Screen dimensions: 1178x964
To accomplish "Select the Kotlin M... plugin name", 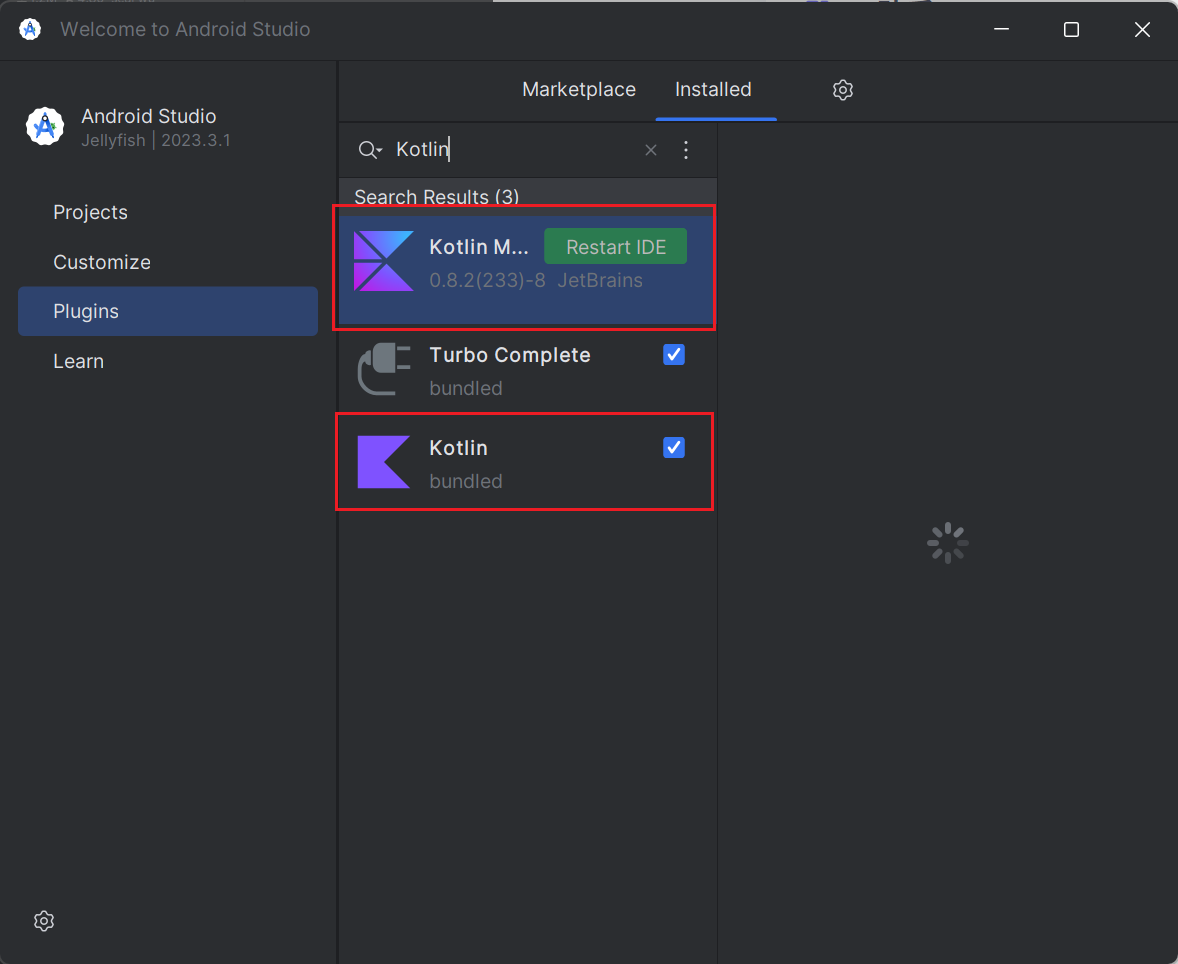I will (x=479, y=246).
